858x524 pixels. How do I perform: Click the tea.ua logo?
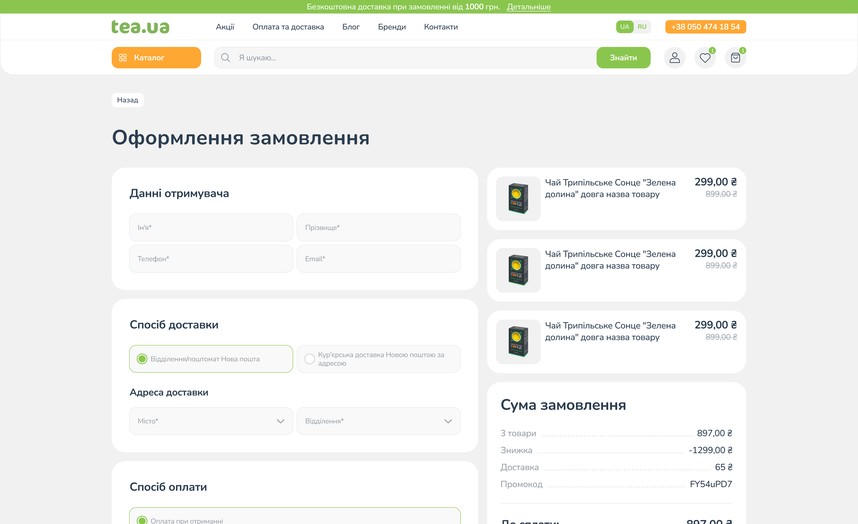[141, 26]
